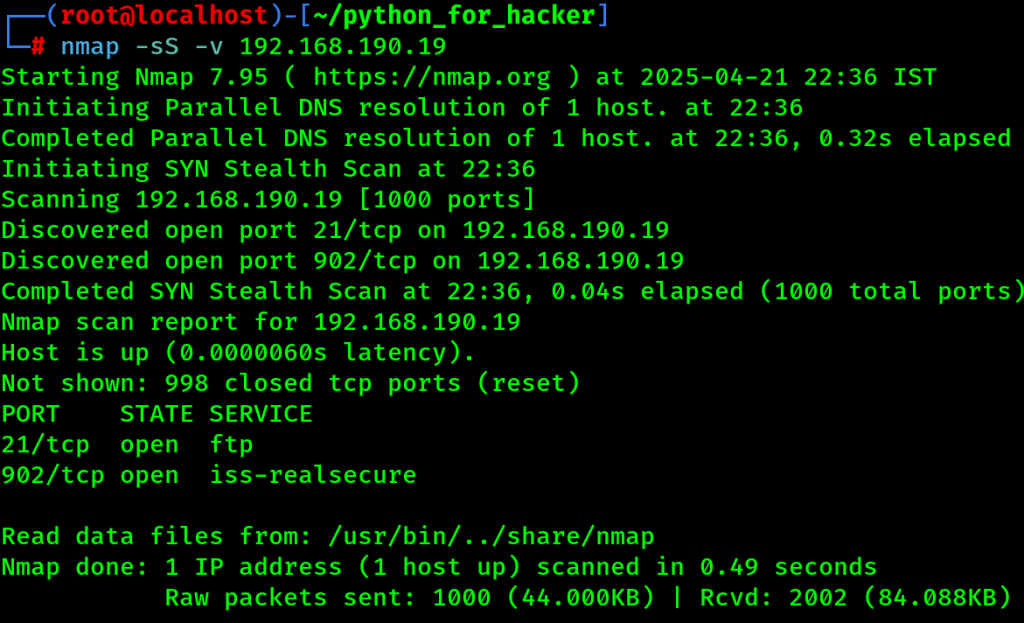Click the -v verbose flag
Image resolution: width=1024 pixels, height=623 pixels.
pyautogui.click(x=209, y=47)
